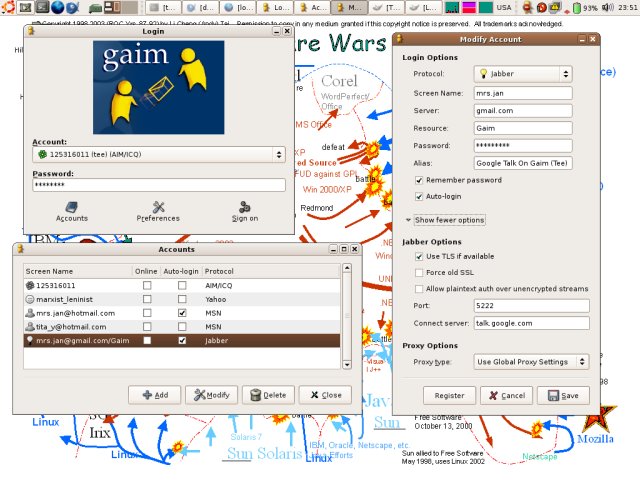Open the Protocol dropdown showing Jabber
This screenshot has width=640, height=480.
pos(523,74)
